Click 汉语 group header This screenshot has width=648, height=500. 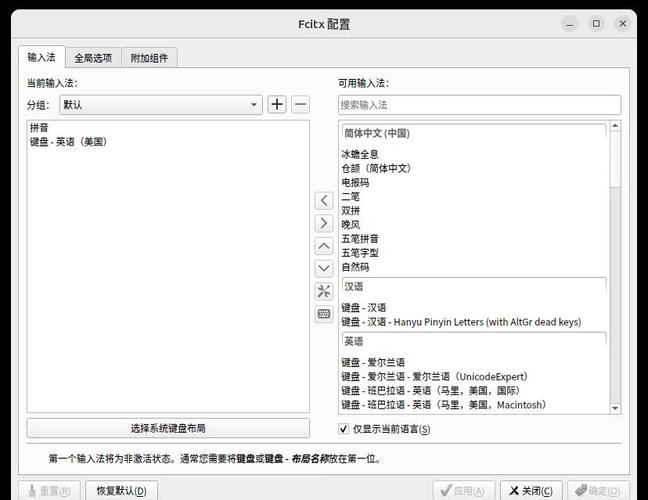click(x=474, y=287)
